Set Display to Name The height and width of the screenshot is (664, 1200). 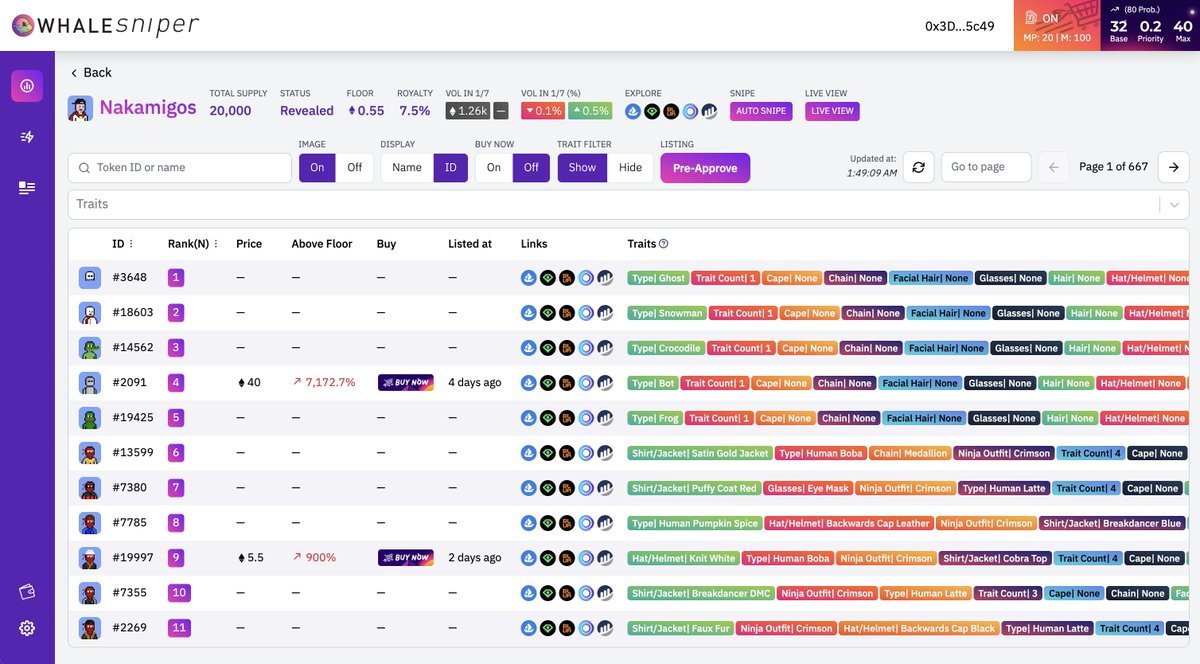point(407,167)
